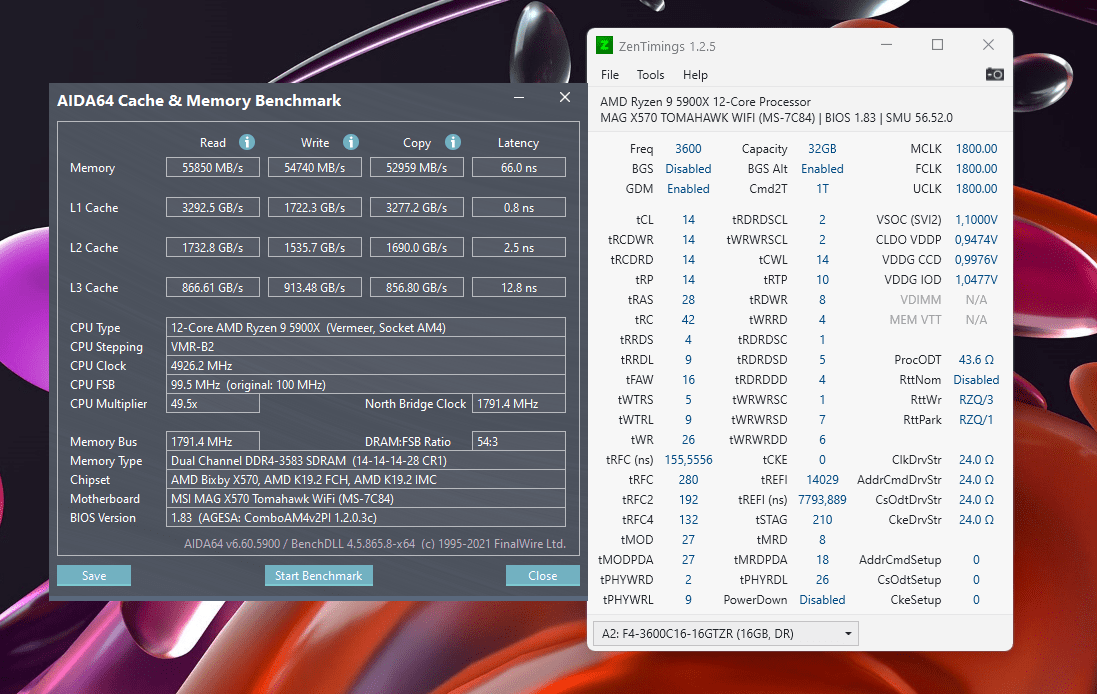Close the ZenTimings window
Image resolution: width=1097 pixels, height=694 pixels.
point(988,45)
